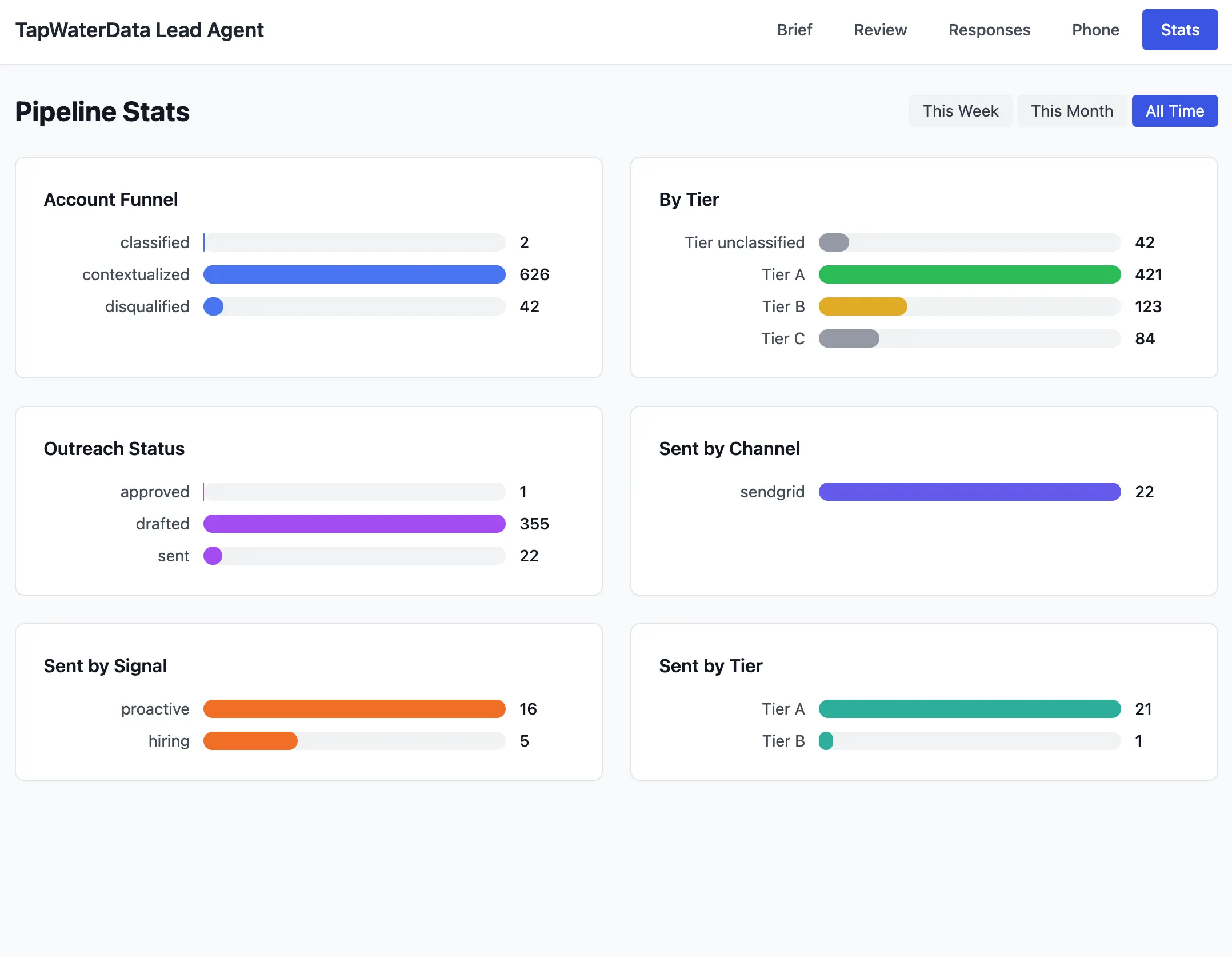The width and height of the screenshot is (1232, 957).
Task: Open the Phone section
Action: pos(1095,30)
